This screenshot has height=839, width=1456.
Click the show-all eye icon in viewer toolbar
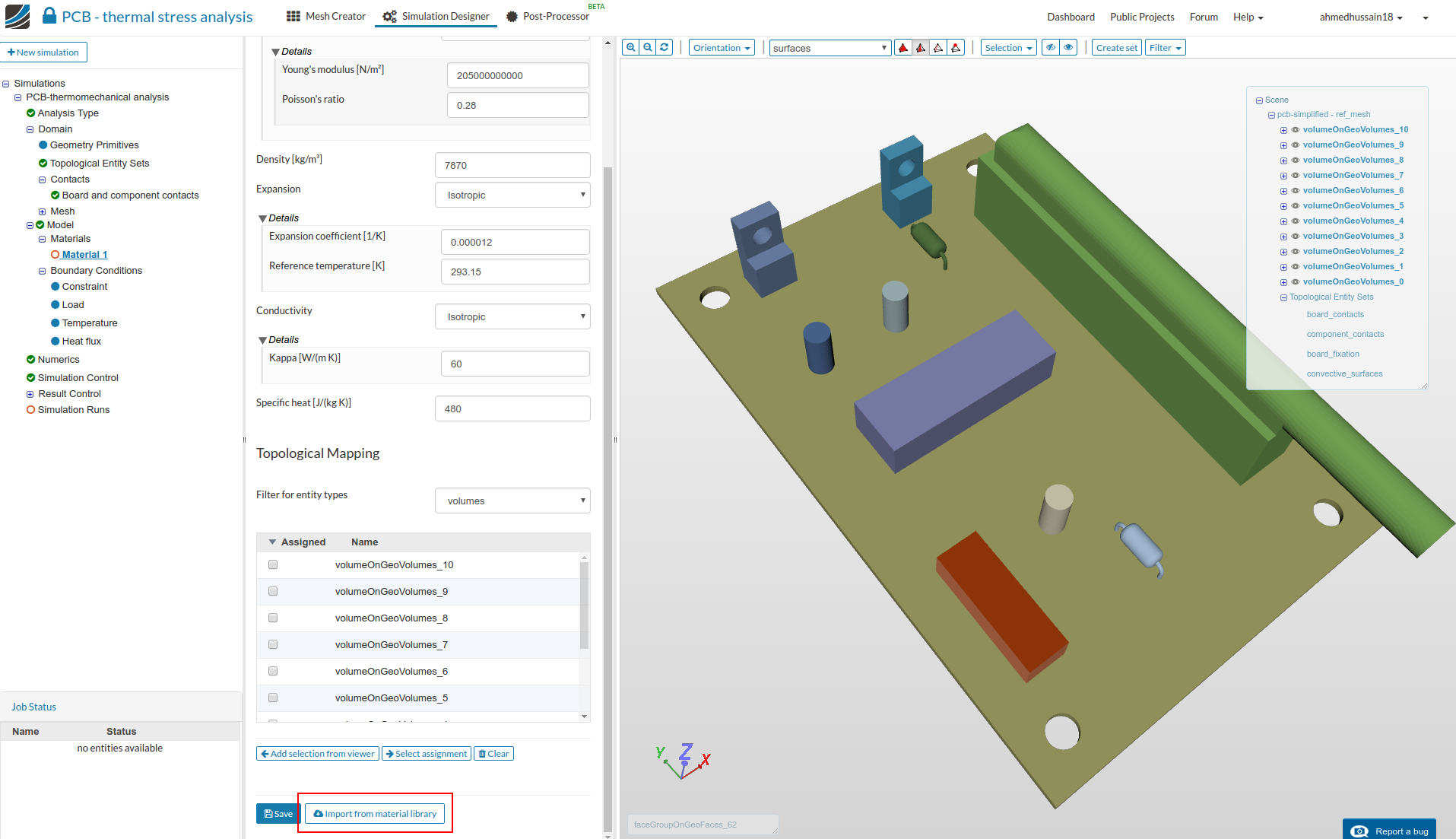[x=1068, y=47]
